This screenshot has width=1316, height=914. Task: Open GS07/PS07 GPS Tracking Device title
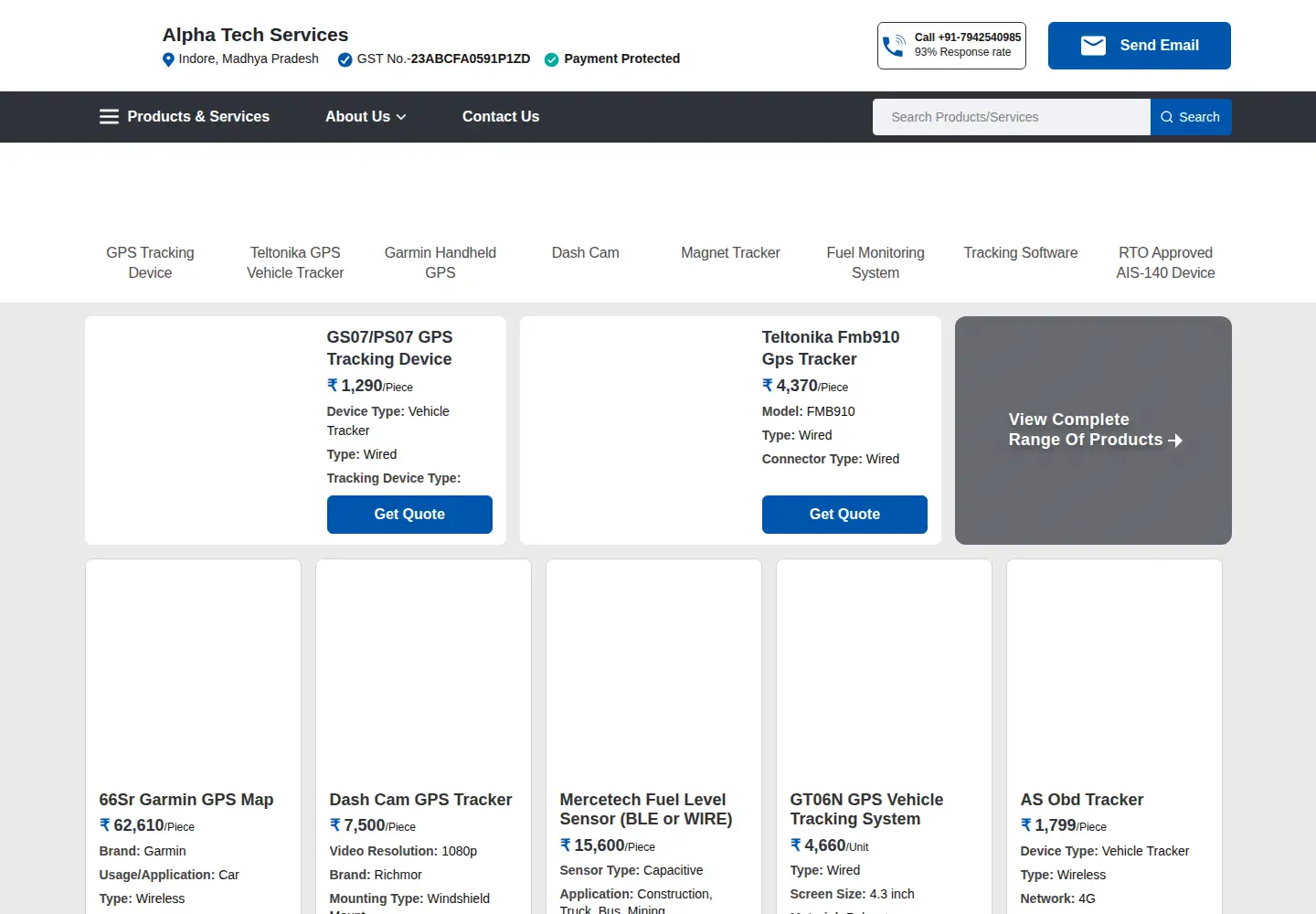point(390,348)
